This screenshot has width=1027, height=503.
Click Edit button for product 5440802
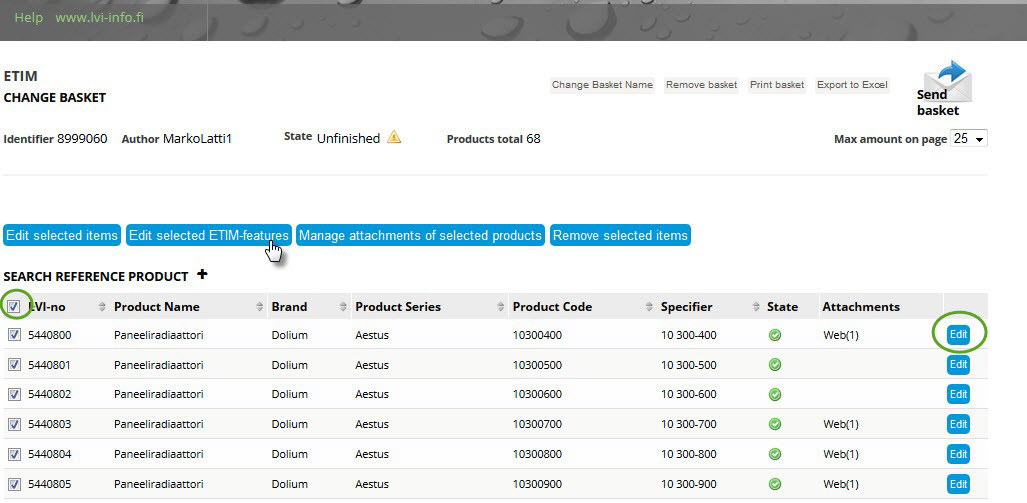[x=958, y=394]
